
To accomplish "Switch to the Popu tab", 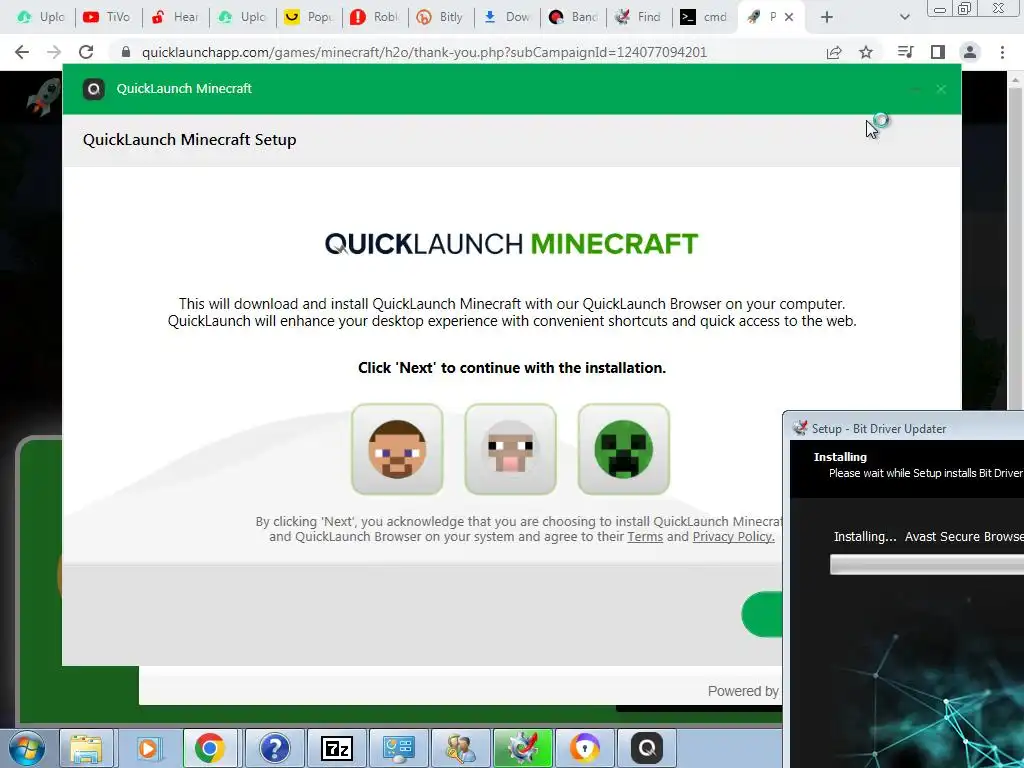I will [310, 18].
